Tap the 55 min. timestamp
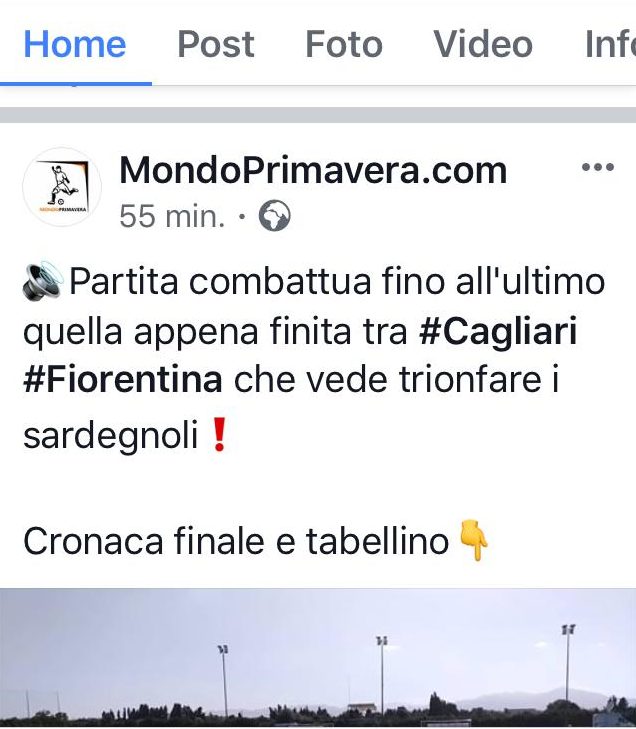Image resolution: width=636 pixels, height=729 pixels. click(172, 216)
